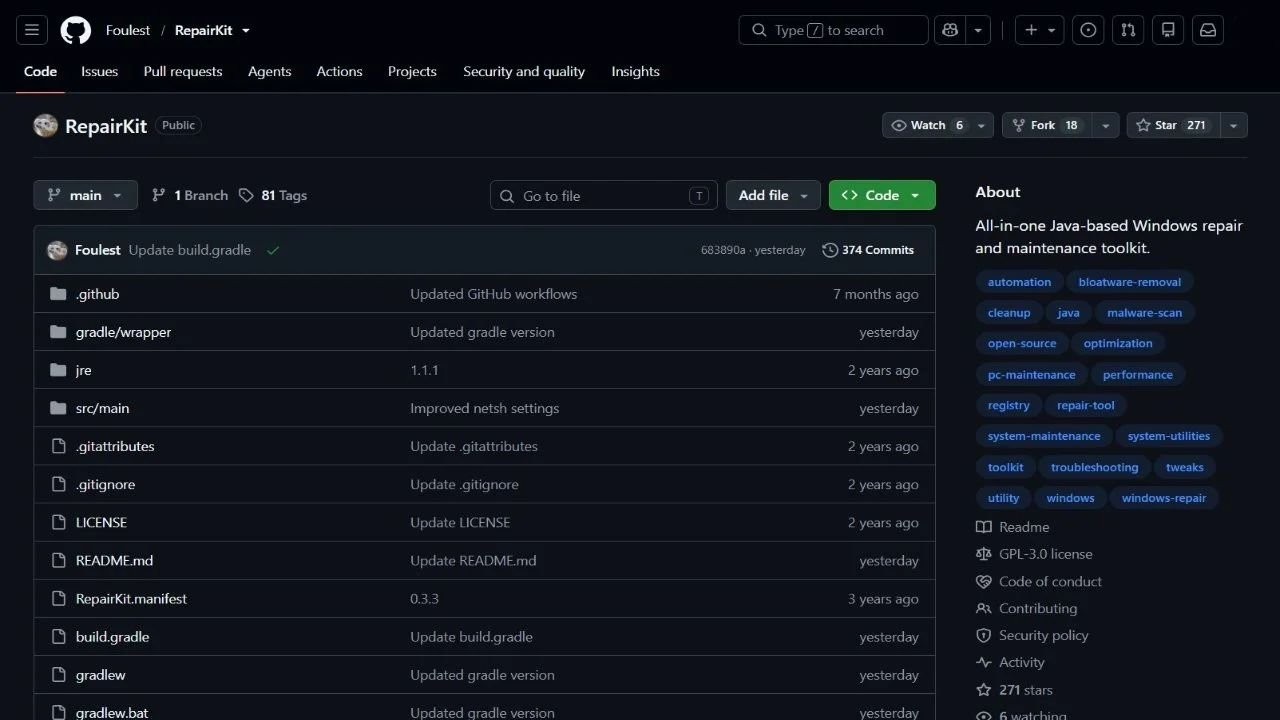Select the bloatware-removal topic tag
The height and width of the screenshot is (720, 1280).
(x=1130, y=282)
